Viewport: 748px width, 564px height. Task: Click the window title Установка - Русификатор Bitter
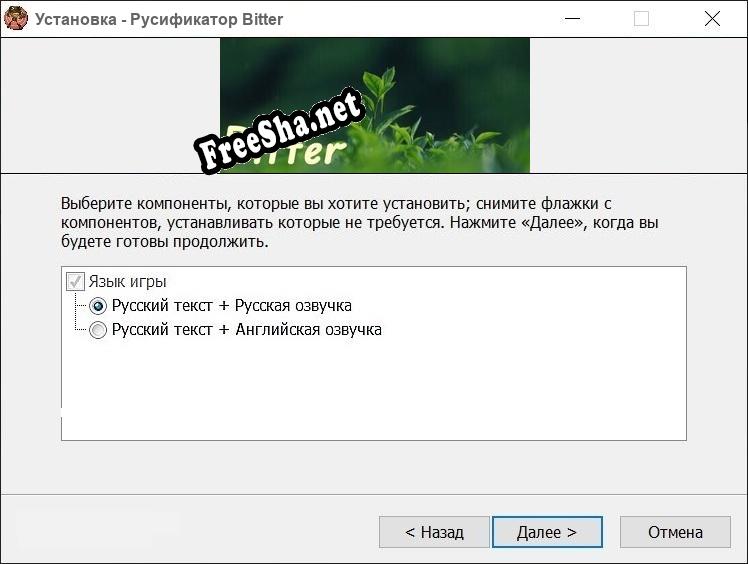(159, 19)
